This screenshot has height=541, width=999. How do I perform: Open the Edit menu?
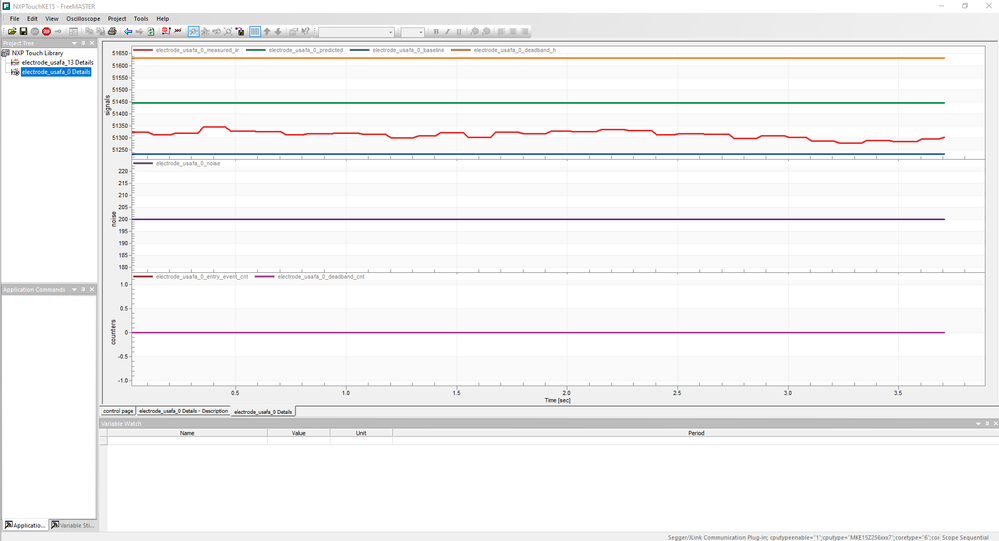pyautogui.click(x=32, y=18)
